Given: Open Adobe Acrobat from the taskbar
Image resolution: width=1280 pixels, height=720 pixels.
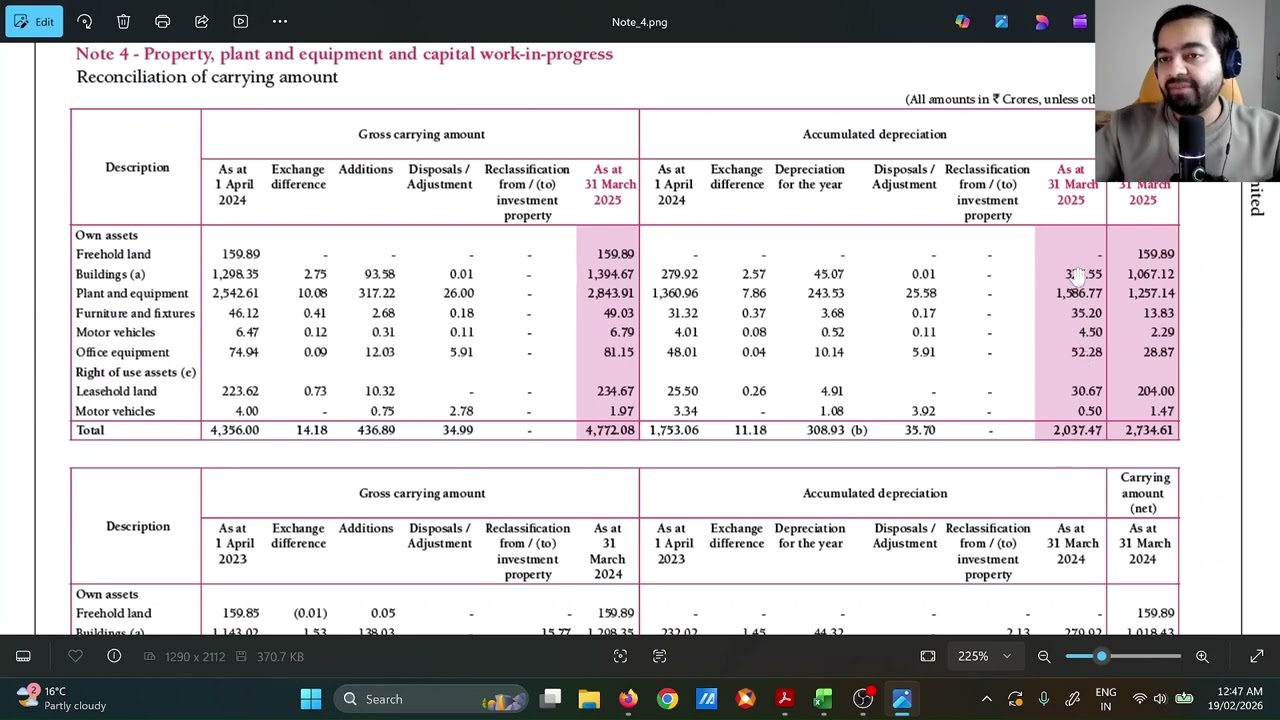Looking at the screenshot, I should pos(784,699).
